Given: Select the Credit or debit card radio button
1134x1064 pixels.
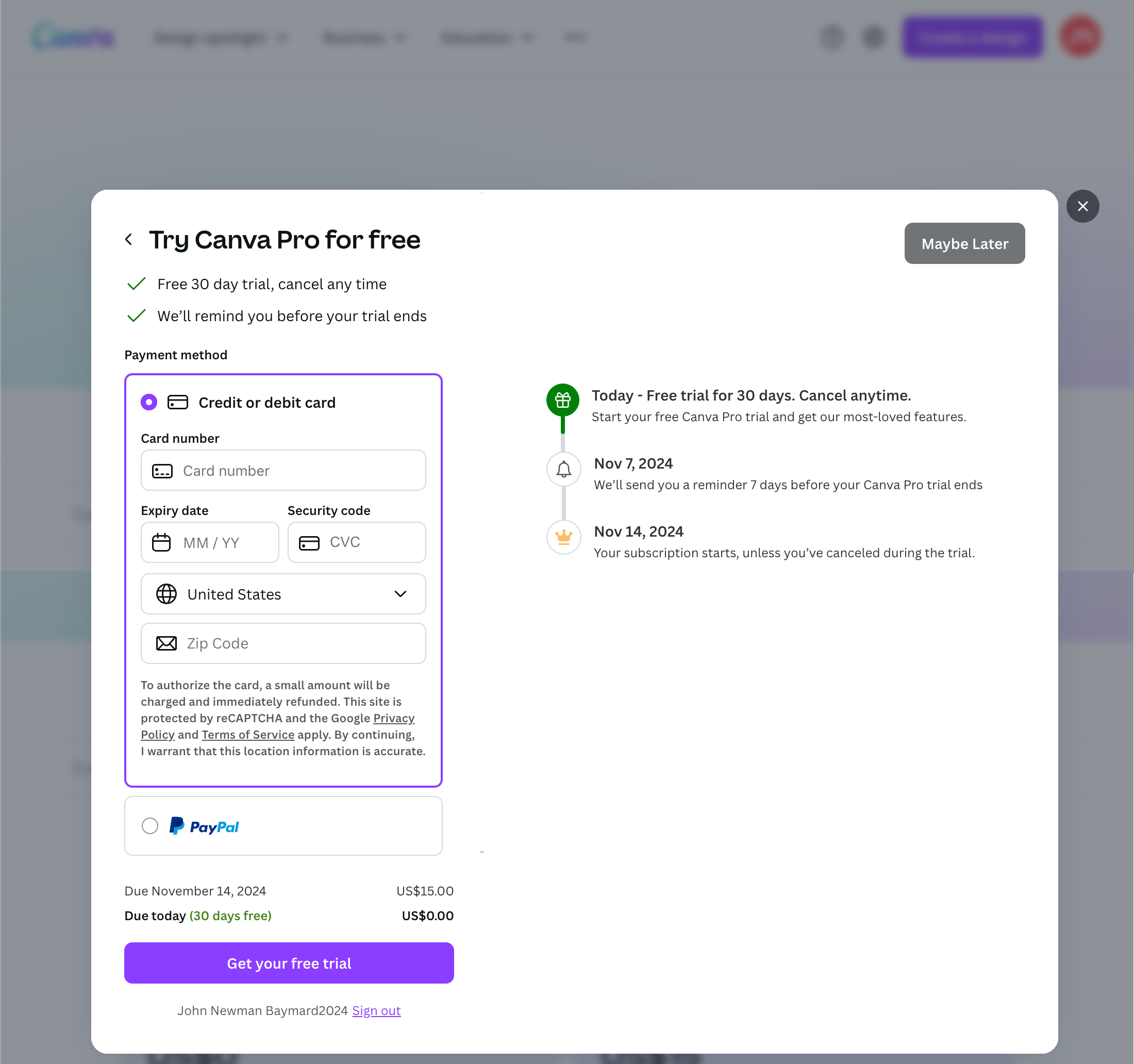Looking at the screenshot, I should pos(149,402).
